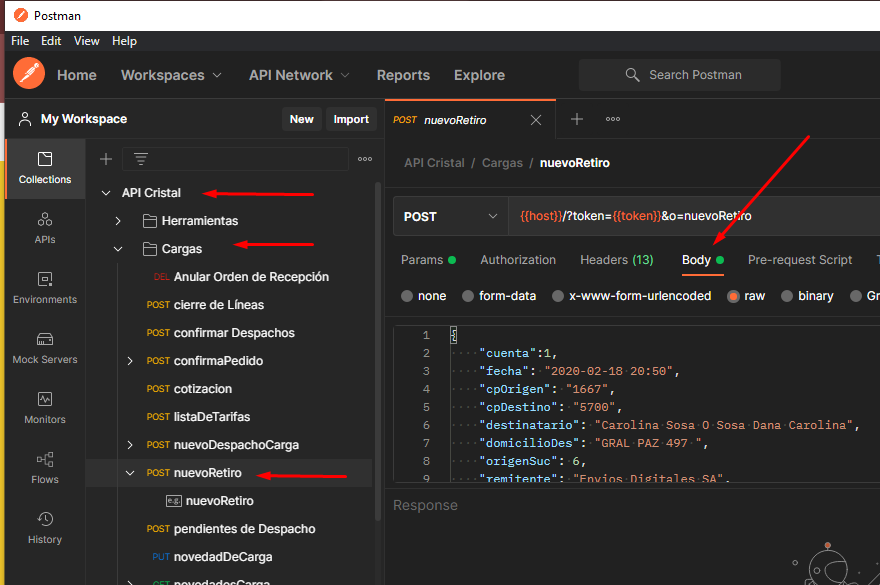Click the Postman logo icon in header
Screen dimensions: 880x585
point(29,74)
